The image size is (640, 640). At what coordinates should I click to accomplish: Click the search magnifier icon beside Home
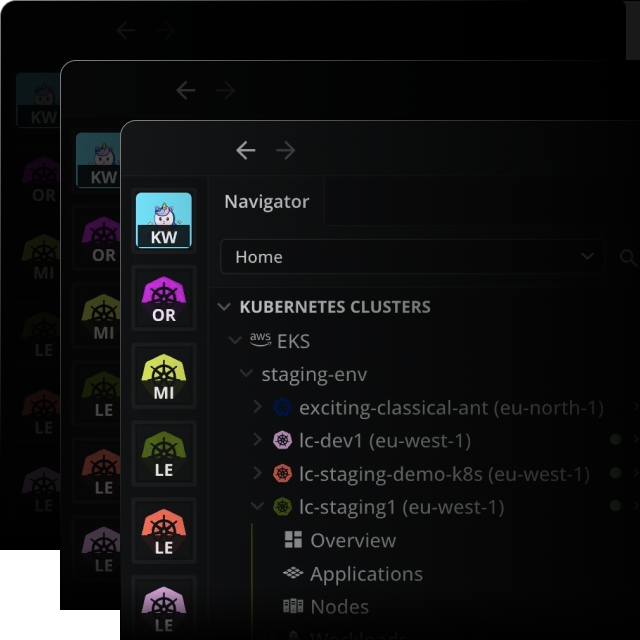pos(628,257)
